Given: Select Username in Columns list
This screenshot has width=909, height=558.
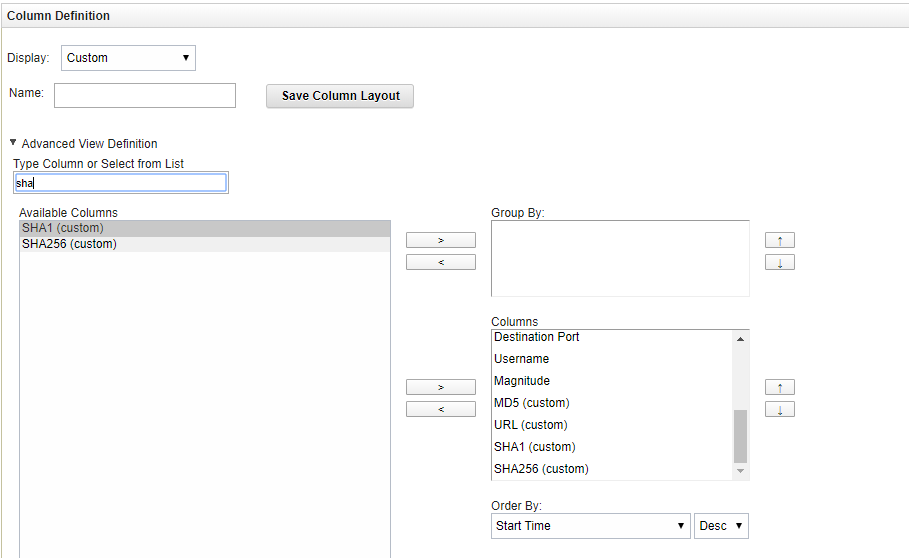Looking at the screenshot, I should pyautogui.click(x=521, y=359).
